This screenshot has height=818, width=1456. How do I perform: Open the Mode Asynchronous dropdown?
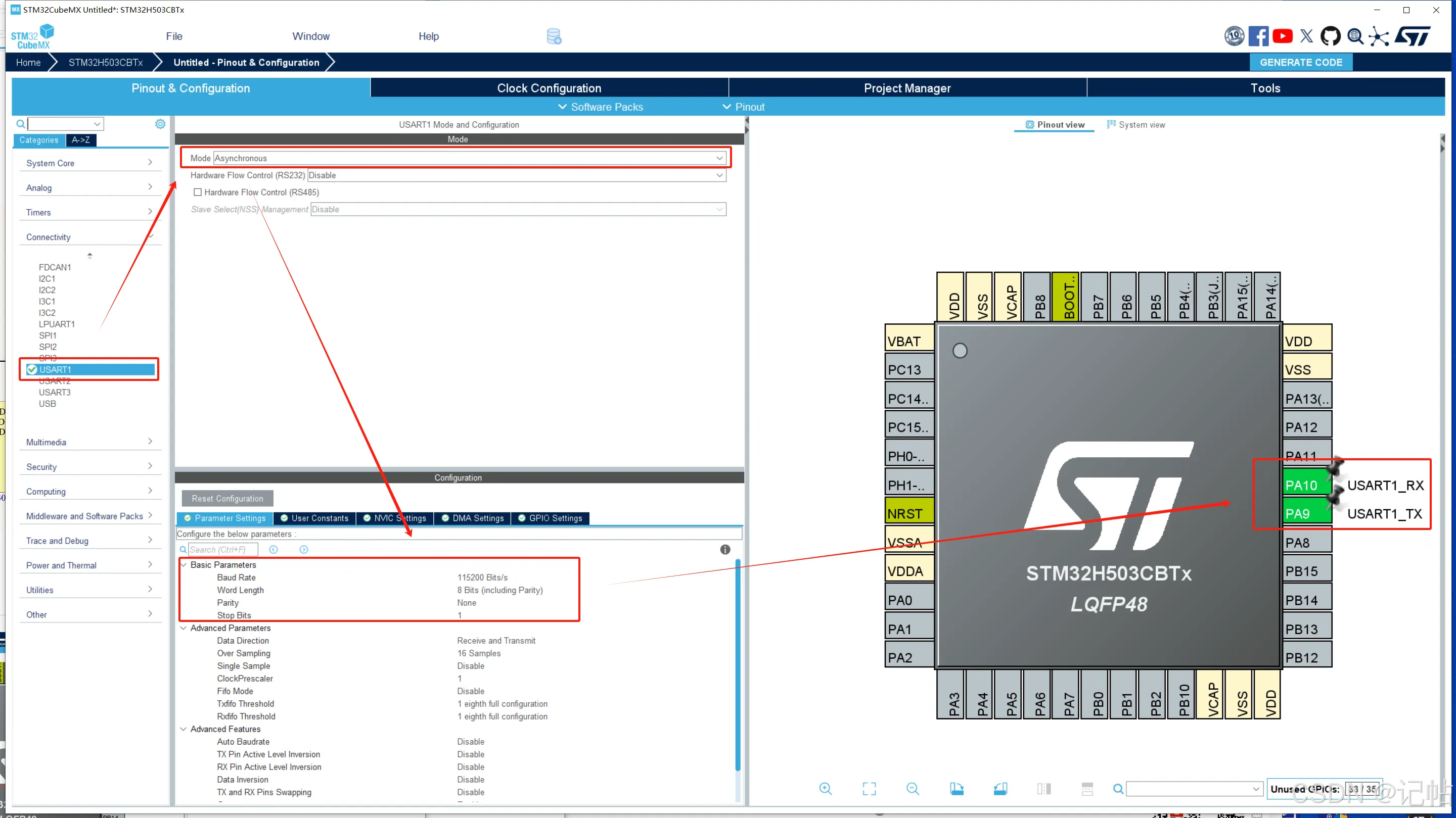point(469,158)
